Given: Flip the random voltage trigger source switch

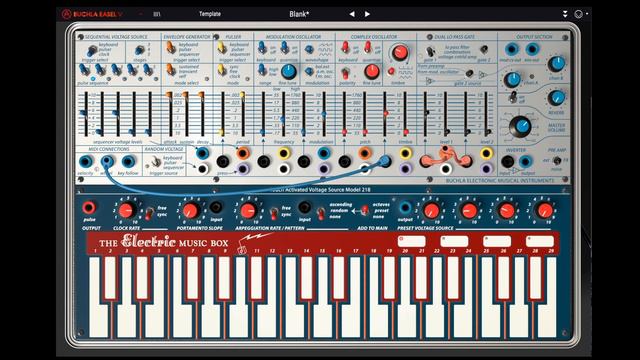Looking at the screenshot, I should pyautogui.click(x=155, y=163).
